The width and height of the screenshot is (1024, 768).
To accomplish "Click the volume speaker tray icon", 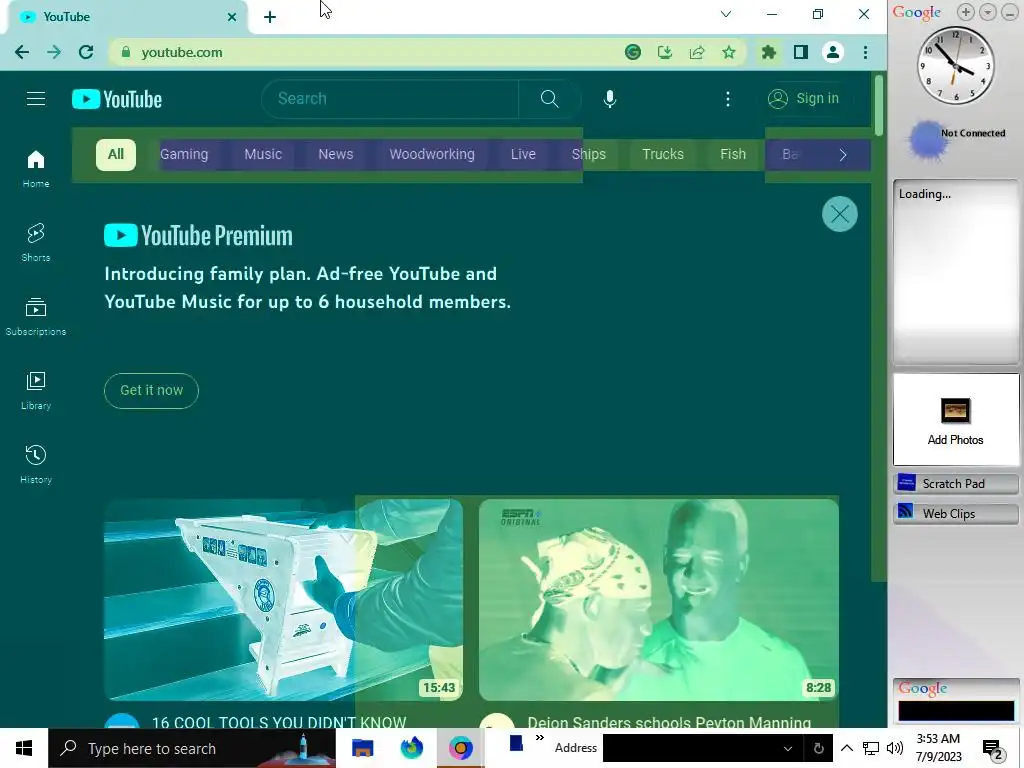I will 895,748.
